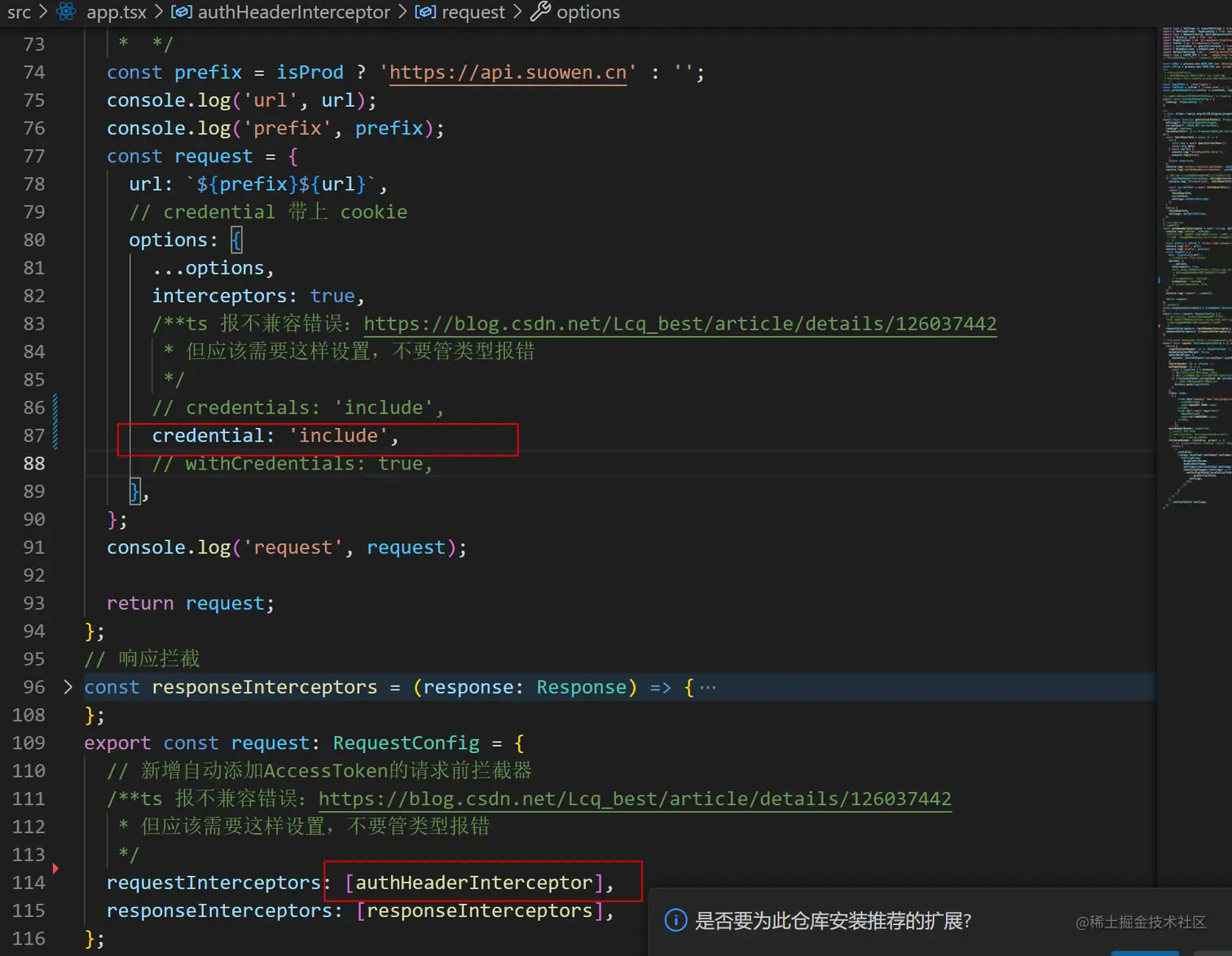The height and width of the screenshot is (956, 1232).
Task: Click the symbol icon before authHeaderInterceptor breadcrumb
Action: pyautogui.click(x=181, y=12)
